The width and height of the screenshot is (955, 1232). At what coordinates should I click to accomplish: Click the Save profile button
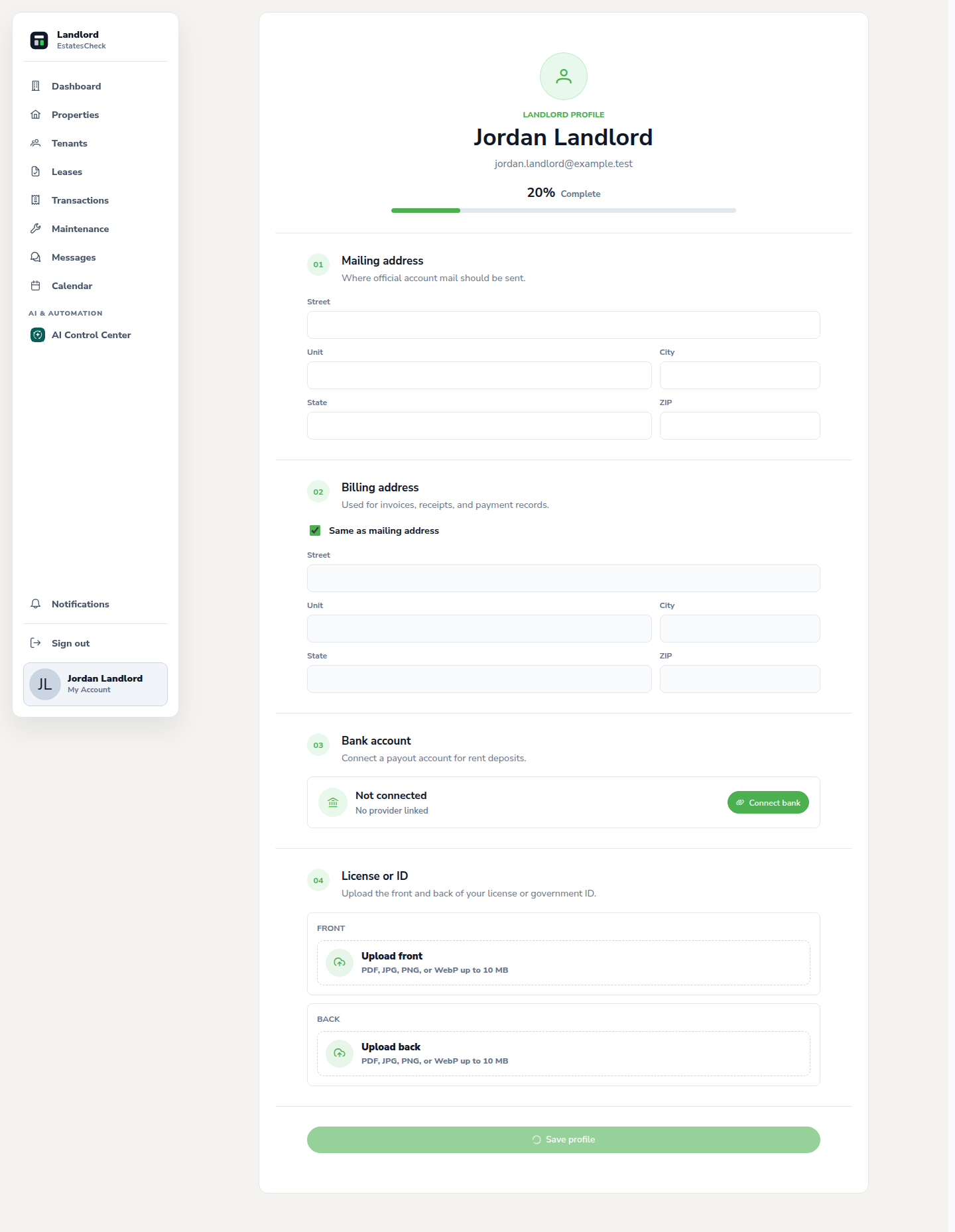(564, 1140)
